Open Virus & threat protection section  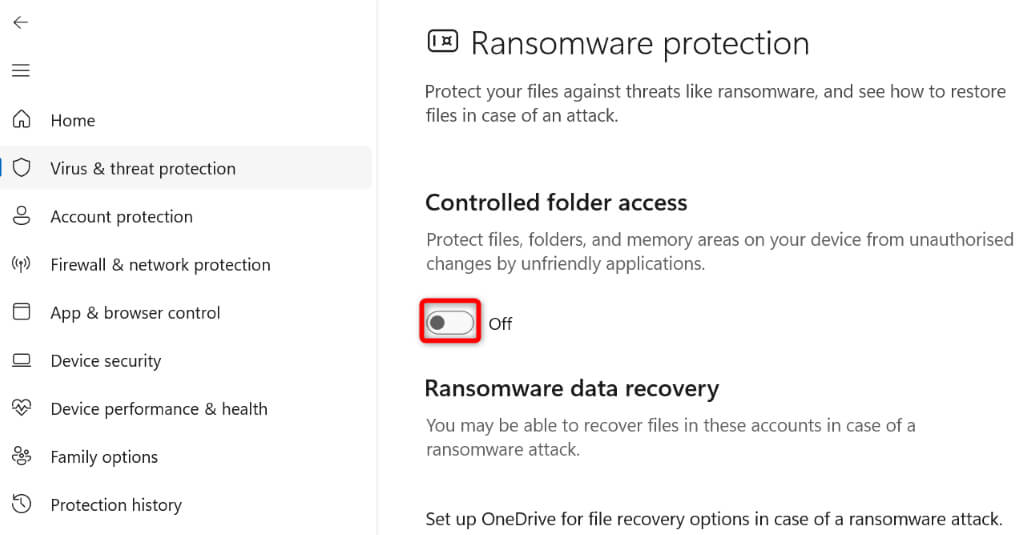pos(143,168)
